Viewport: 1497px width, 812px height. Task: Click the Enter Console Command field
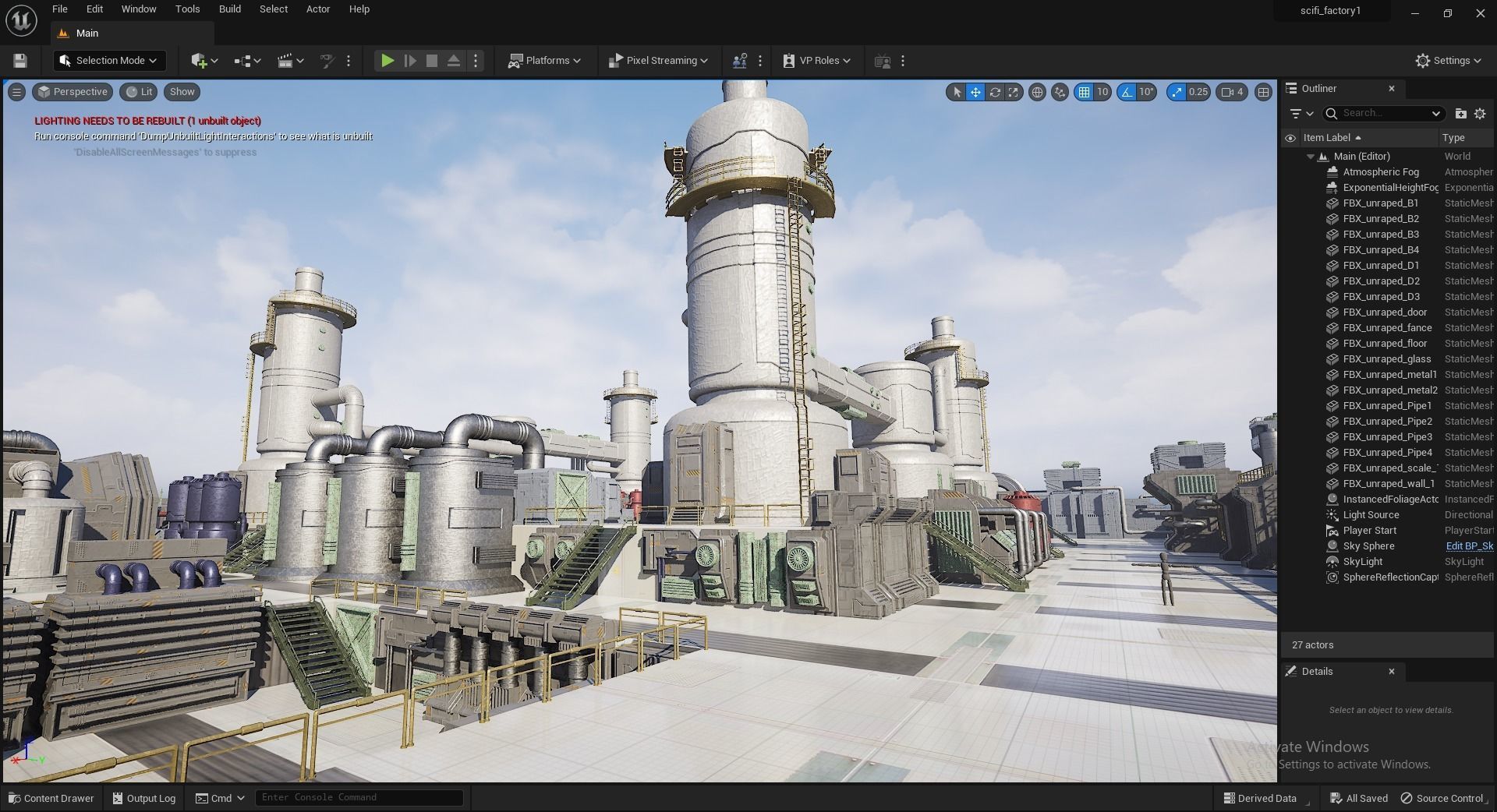pos(359,798)
